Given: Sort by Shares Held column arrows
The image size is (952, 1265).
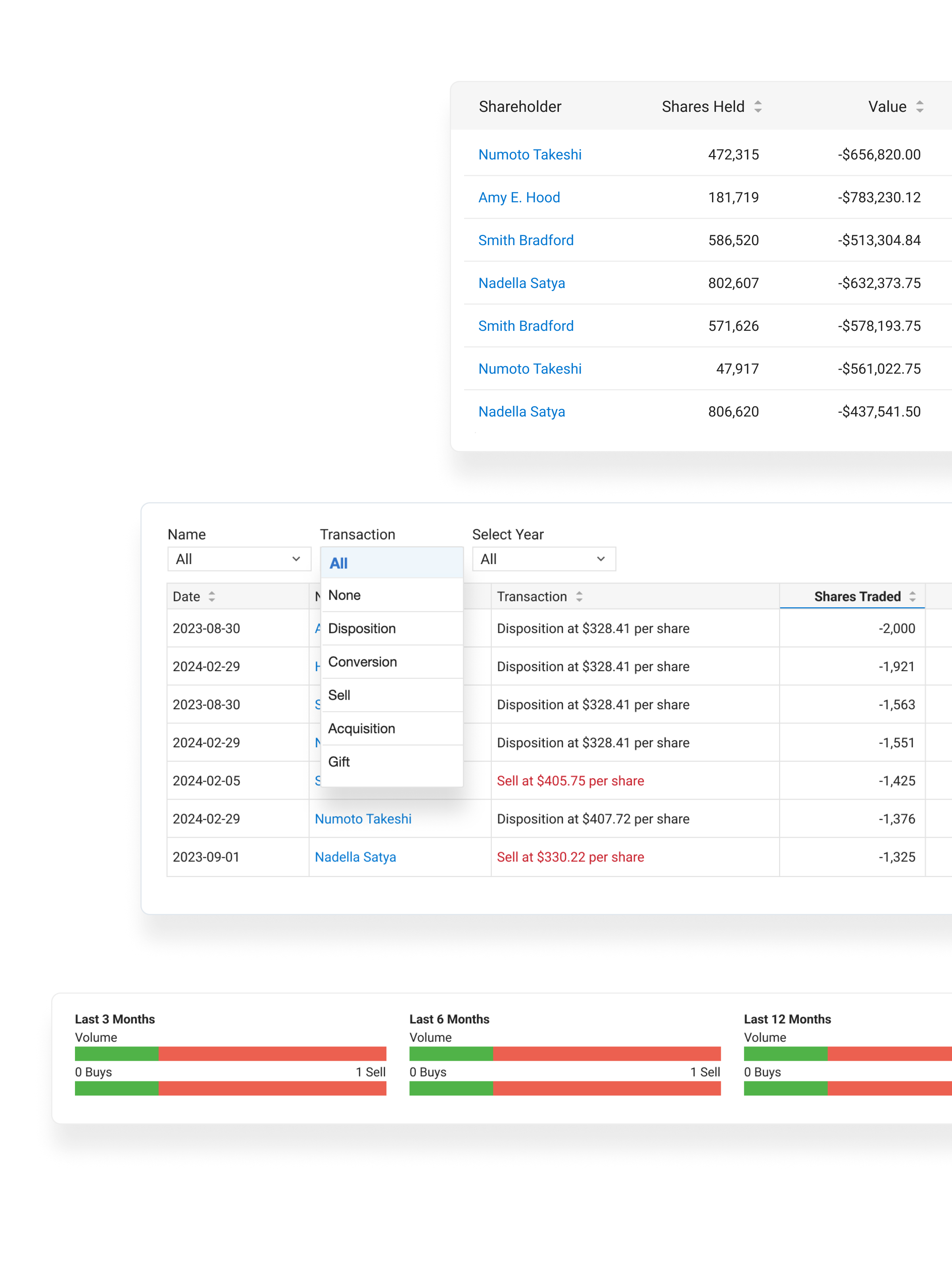Looking at the screenshot, I should (x=758, y=106).
